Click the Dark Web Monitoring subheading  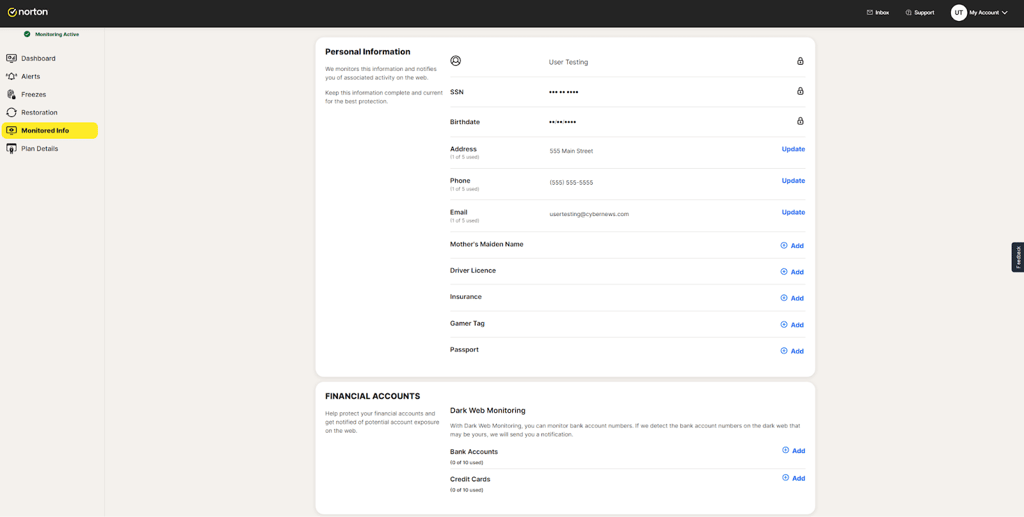(x=488, y=411)
